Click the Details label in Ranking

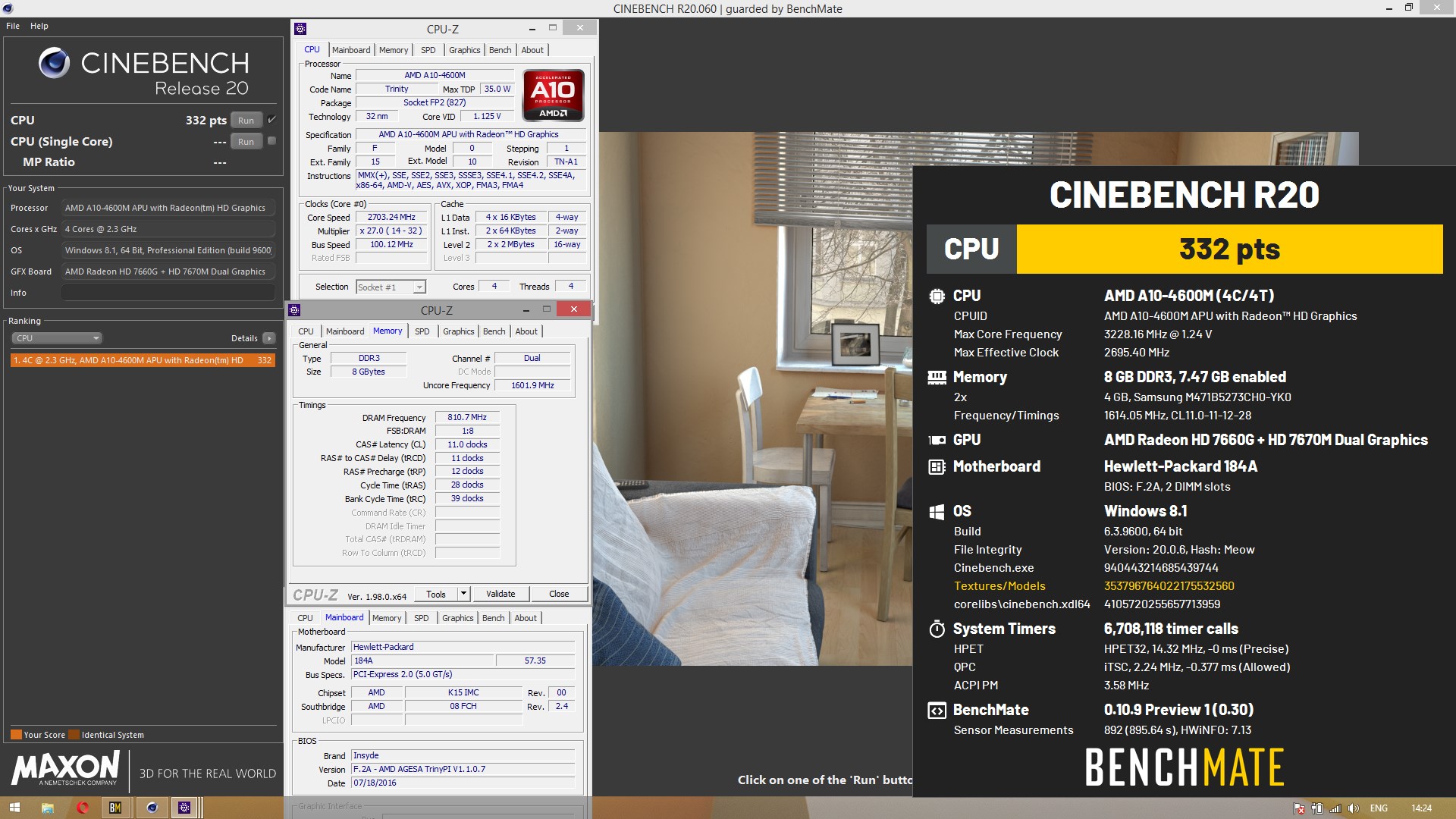click(x=244, y=338)
